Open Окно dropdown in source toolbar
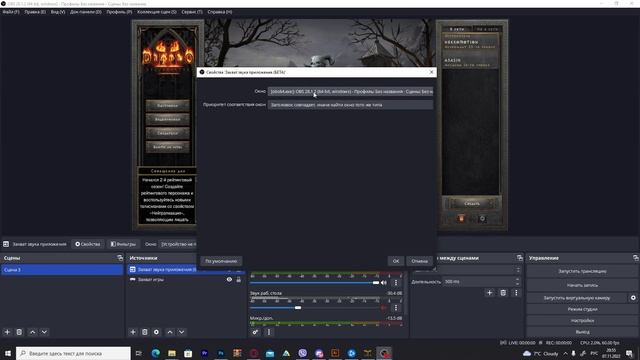 click(x=178, y=244)
